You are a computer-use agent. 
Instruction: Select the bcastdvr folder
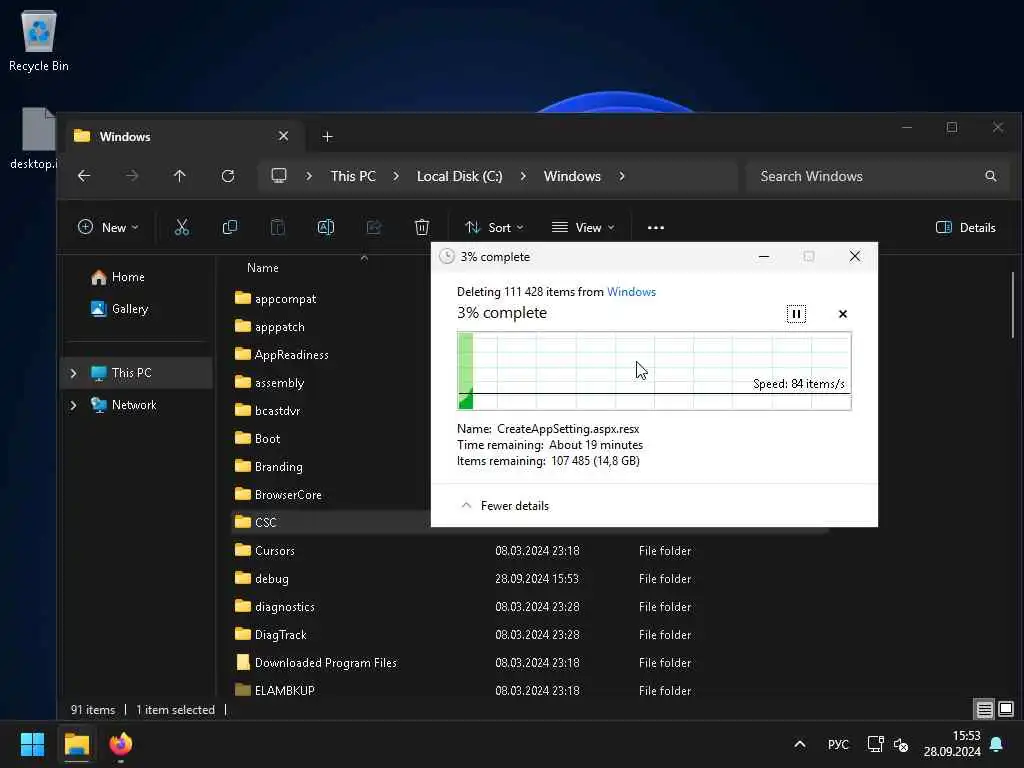[268, 411]
